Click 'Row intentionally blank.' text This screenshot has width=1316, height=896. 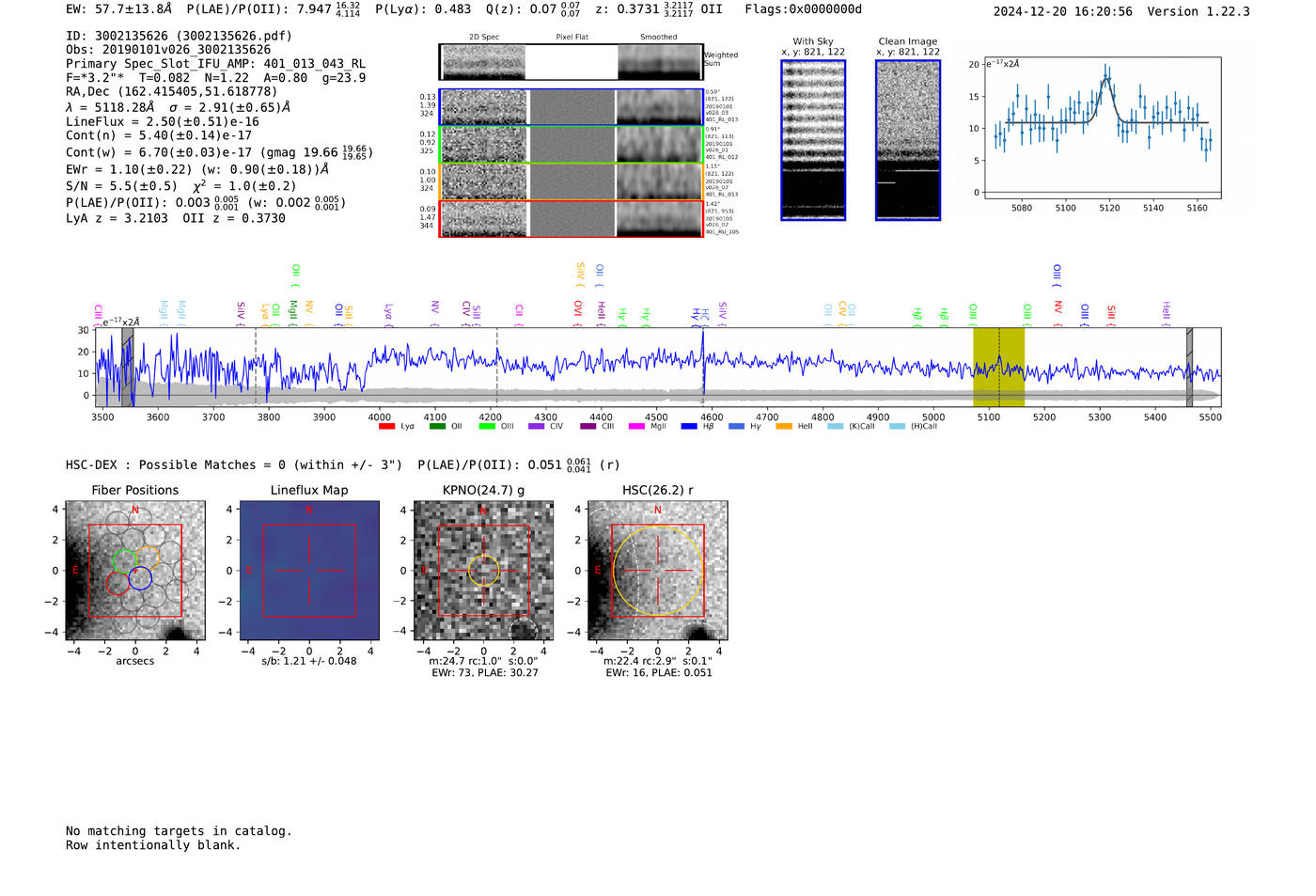[x=153, y=845]
